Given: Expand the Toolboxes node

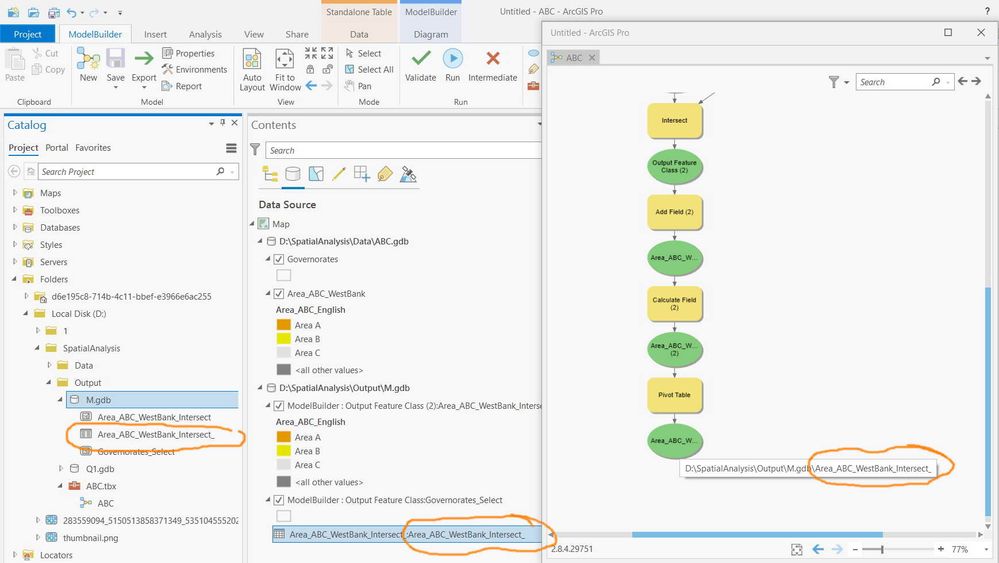Looking at the screenshot, I should point(15,210).
